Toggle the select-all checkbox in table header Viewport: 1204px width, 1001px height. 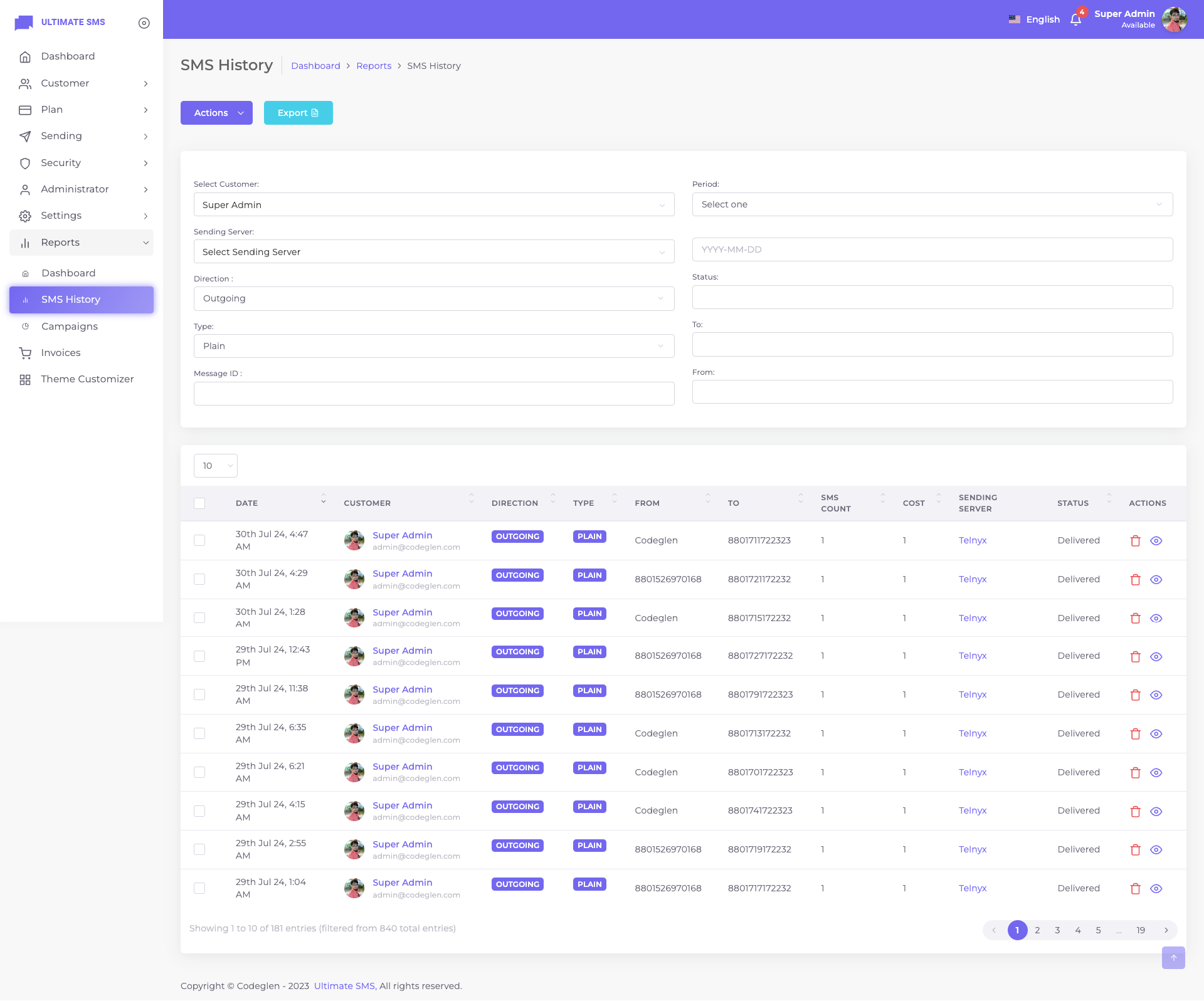click(x=199, y=503)
